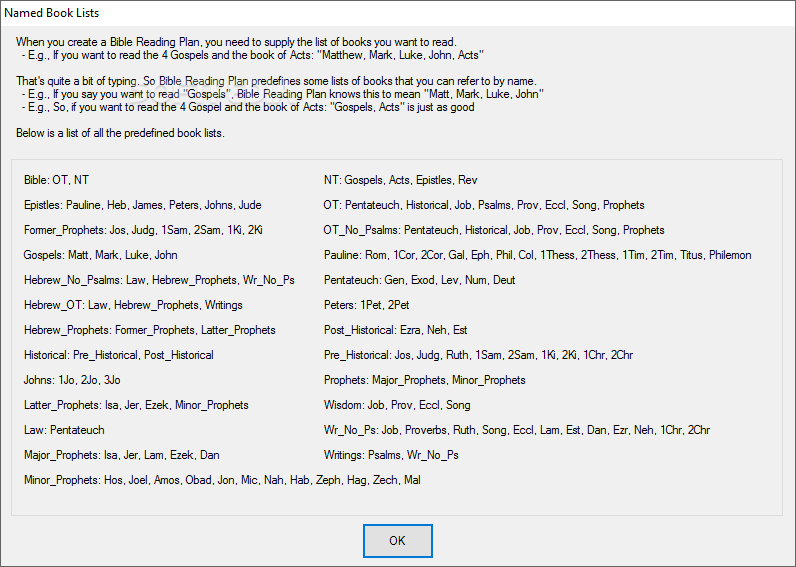The height and width of the screenshot is (567, 796).
Task: Select the "Law: Pentateuch" line
Action: (x=64, y=430)
